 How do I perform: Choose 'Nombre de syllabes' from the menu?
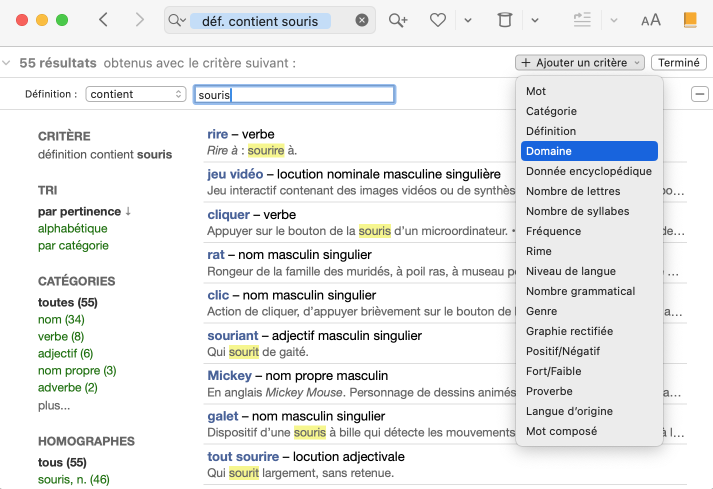(577, 211)
